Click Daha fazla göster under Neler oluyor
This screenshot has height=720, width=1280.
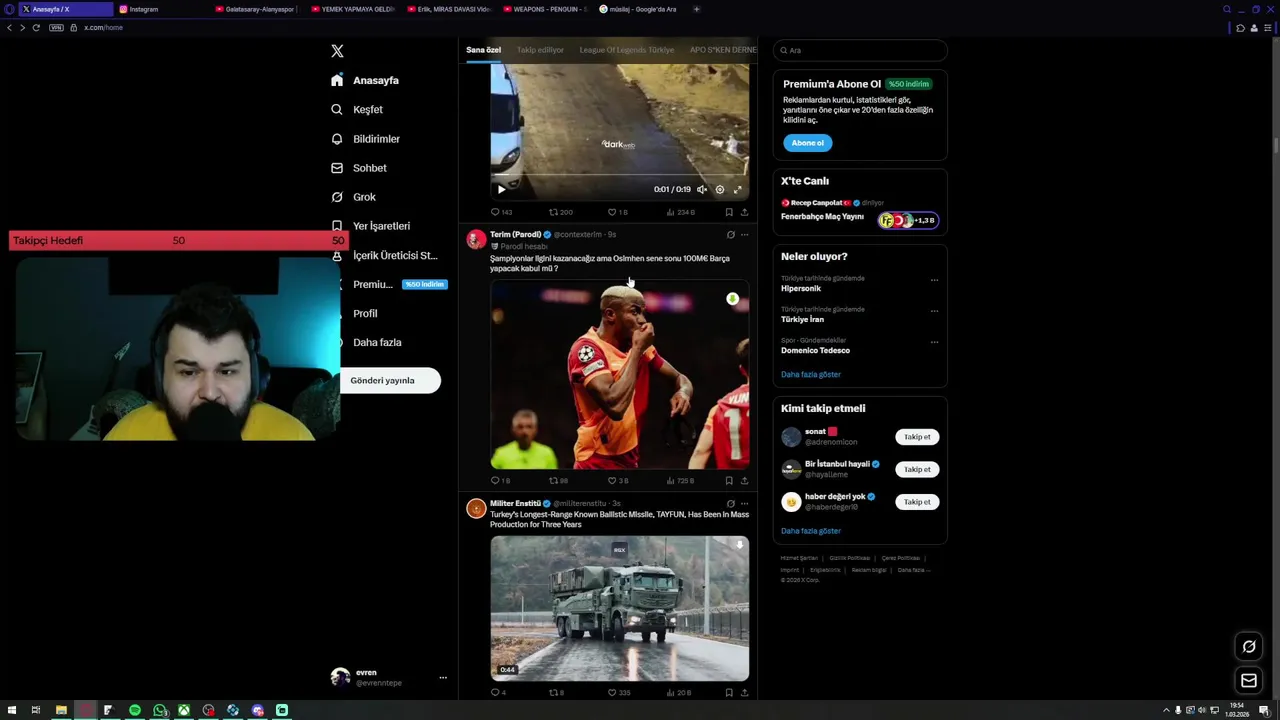pos(811,374)
